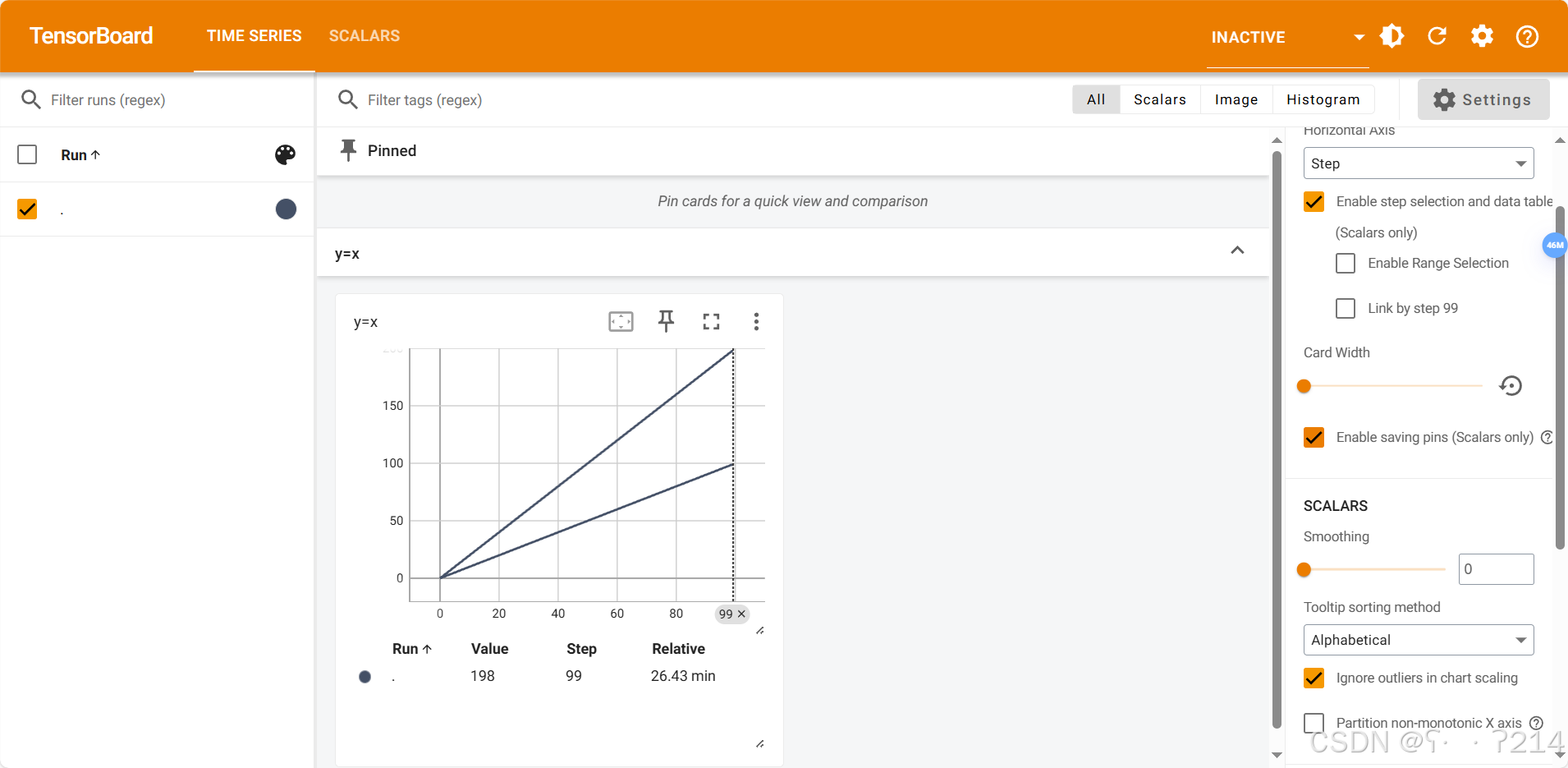Click fit domain to data icon
Image resolution: width=1568 pixels, height=768 pixels.
(621, 321)
